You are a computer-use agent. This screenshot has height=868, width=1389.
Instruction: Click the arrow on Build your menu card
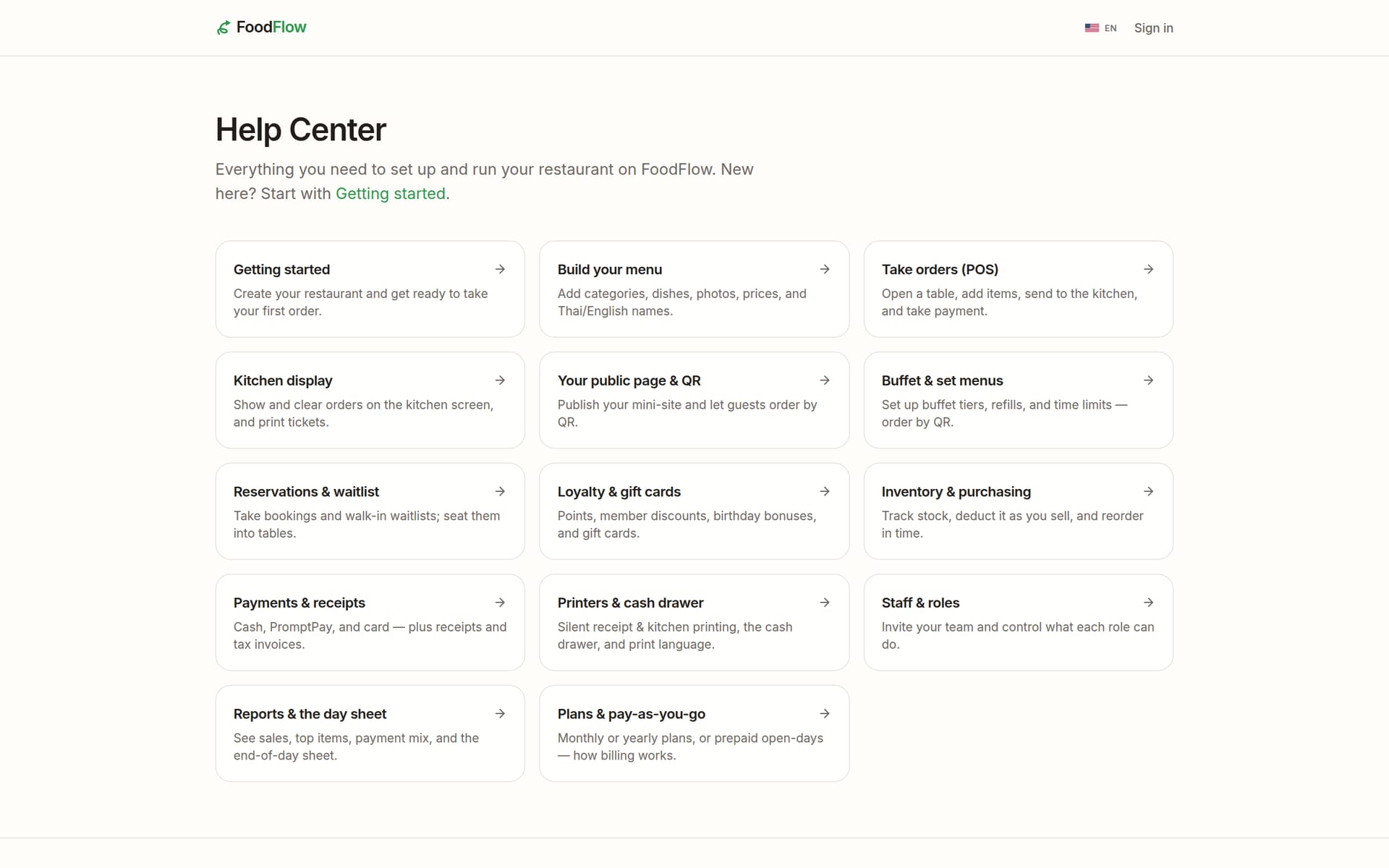825,269
